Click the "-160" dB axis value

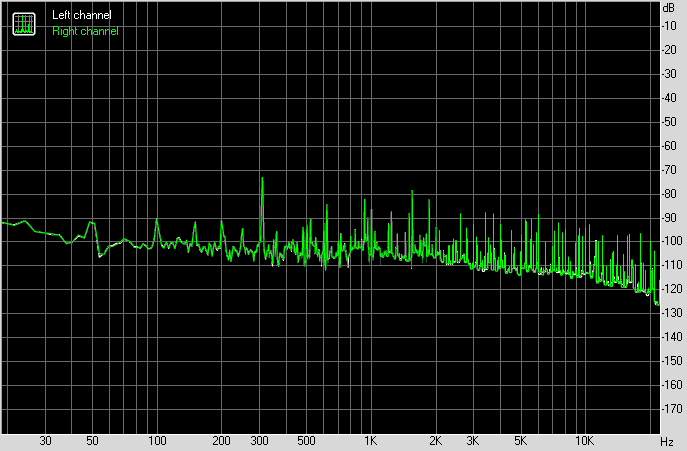tap(672, 385)
